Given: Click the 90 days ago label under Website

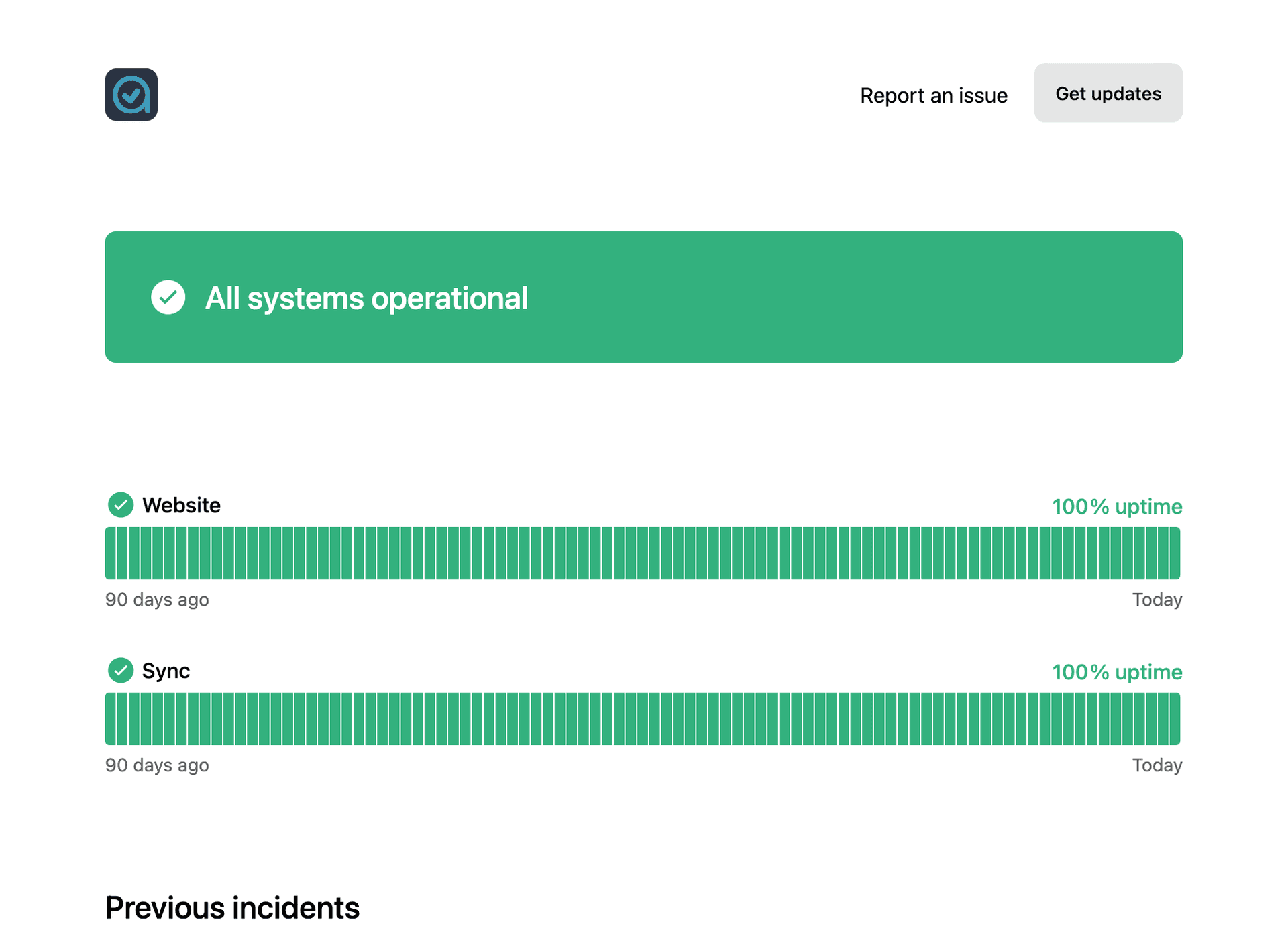Looking at the screenshot, I should click(157, 600).
